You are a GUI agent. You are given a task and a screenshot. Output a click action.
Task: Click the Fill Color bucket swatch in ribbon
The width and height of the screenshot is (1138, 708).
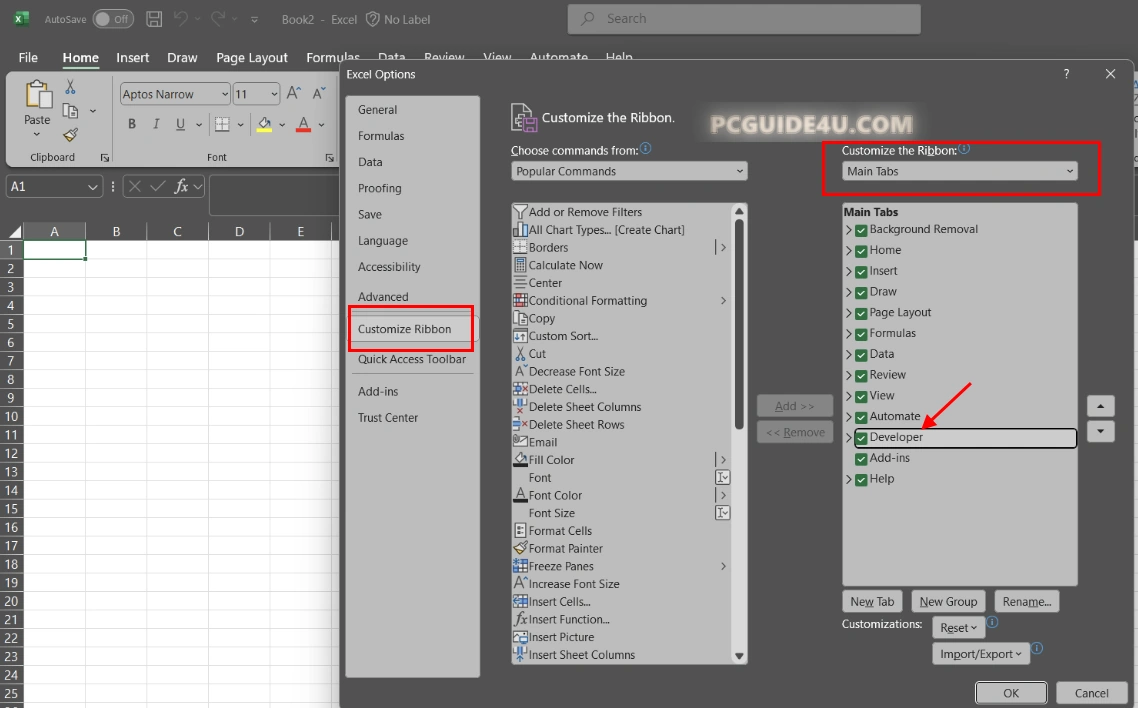pyautogui.click(x=264, y=125)
